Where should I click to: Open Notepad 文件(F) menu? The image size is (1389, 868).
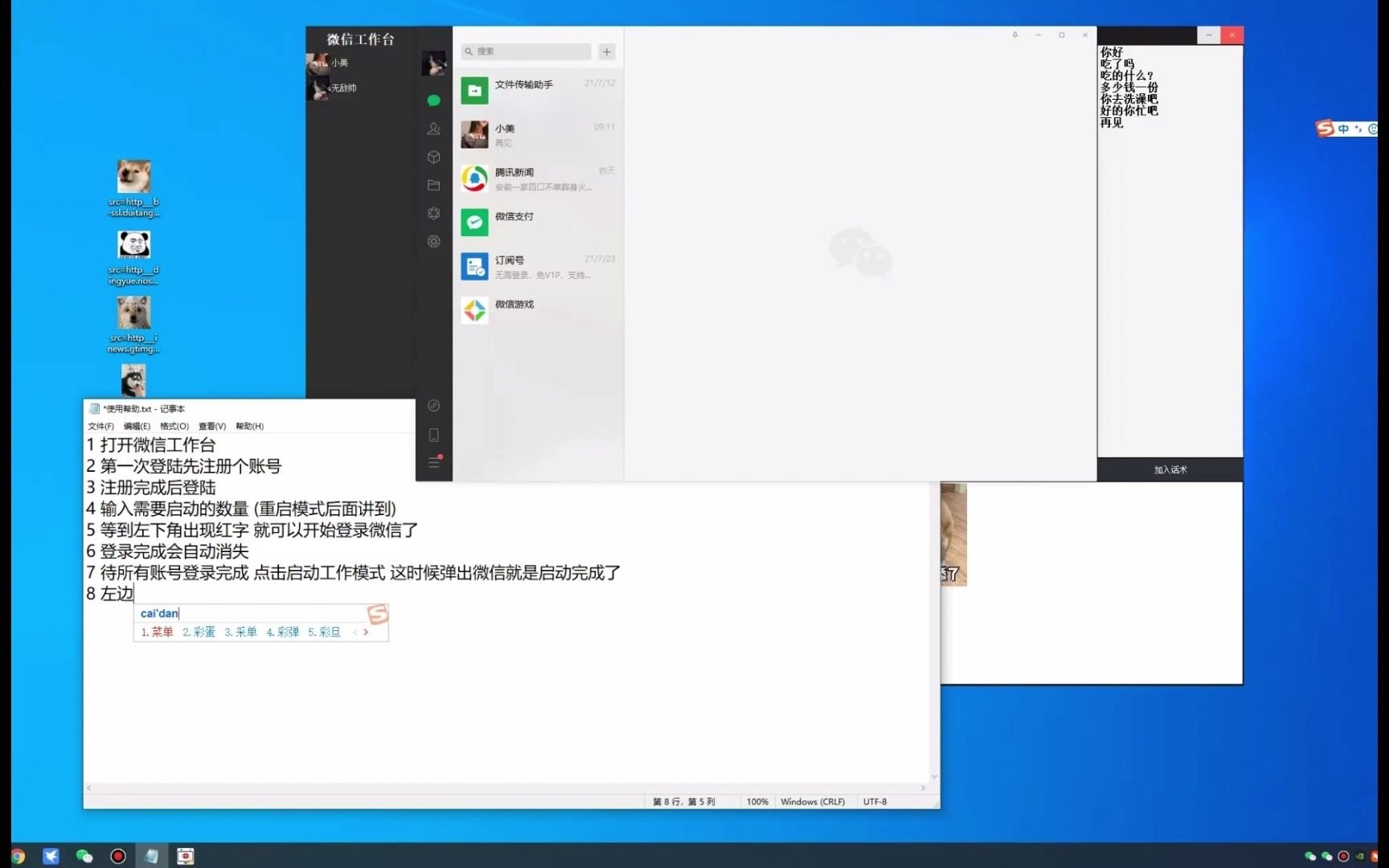pyautogui.click(x=100, y=426)
